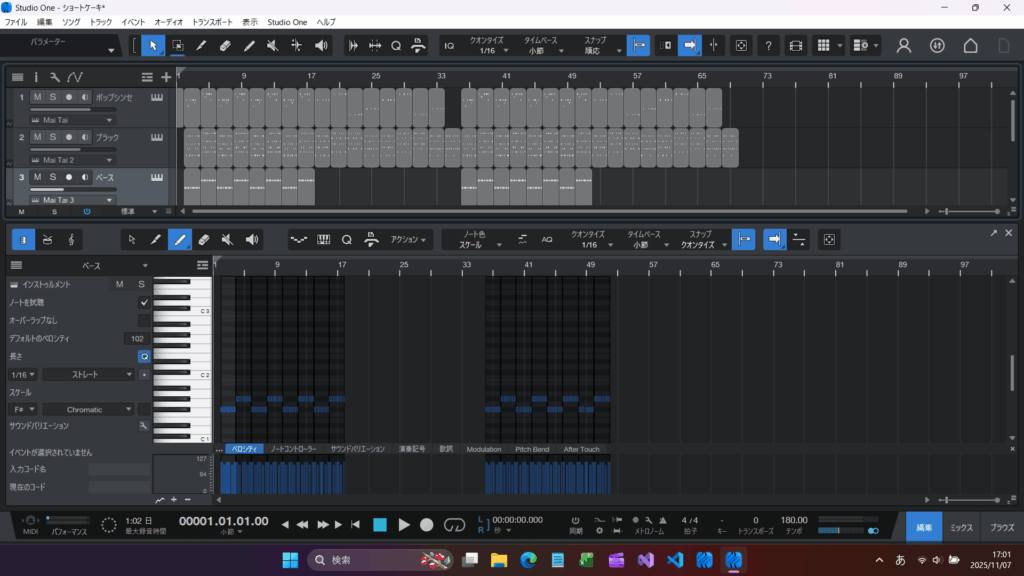Open the ミックス view button
The height and width of the screenshot is (576, 1024).
[x=961, y=527]
